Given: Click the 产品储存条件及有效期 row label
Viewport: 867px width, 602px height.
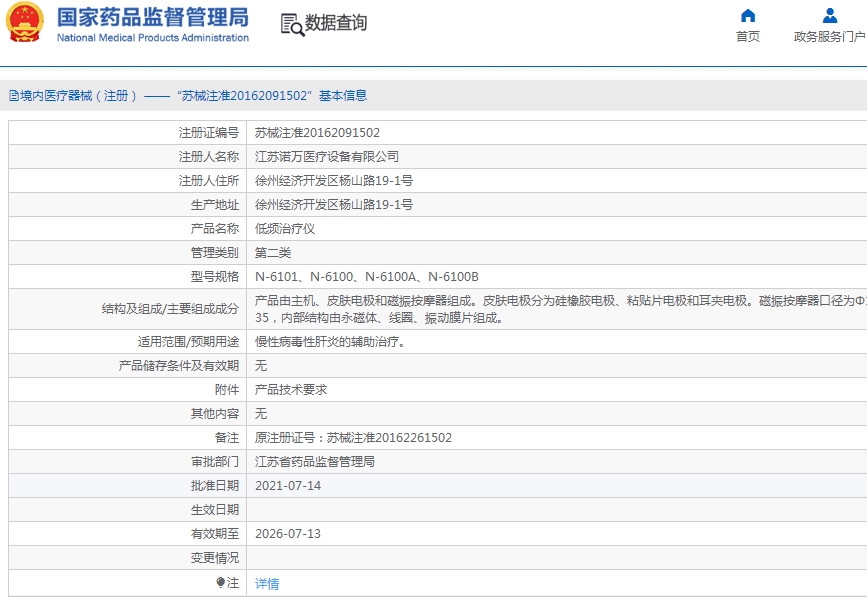Looking at the screenshot, I should click(179, 366).
